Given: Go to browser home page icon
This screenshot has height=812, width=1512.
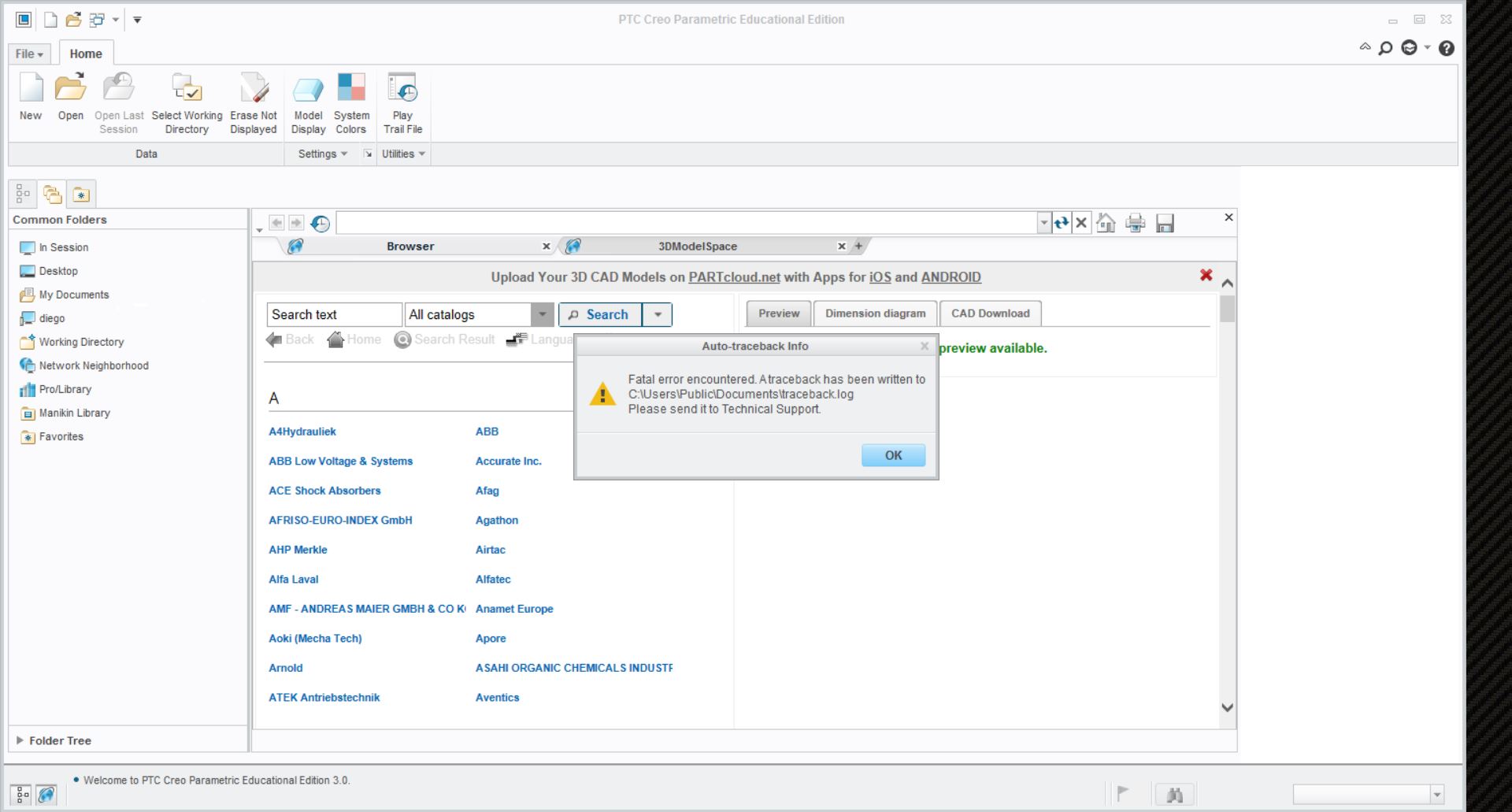Looking at the screenshot, I should 1106,223.
